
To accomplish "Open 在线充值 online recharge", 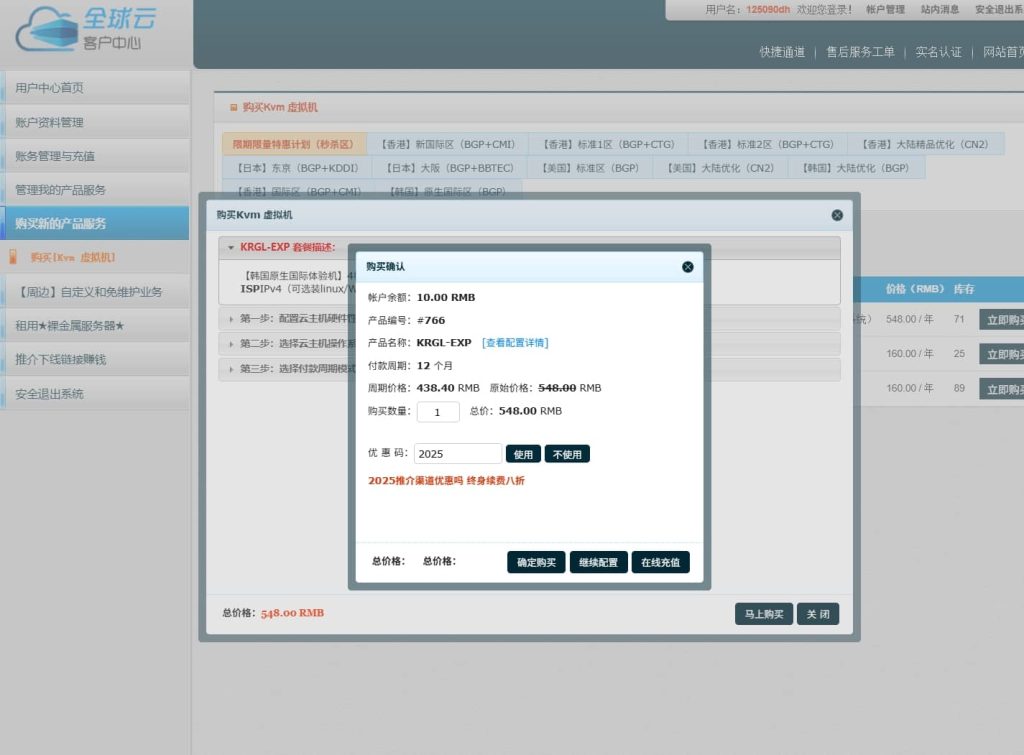I will click(660, 562).
